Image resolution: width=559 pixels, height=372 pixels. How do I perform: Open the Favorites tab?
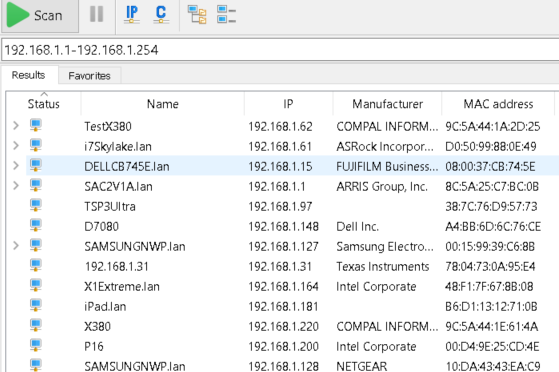click(89, 76)
